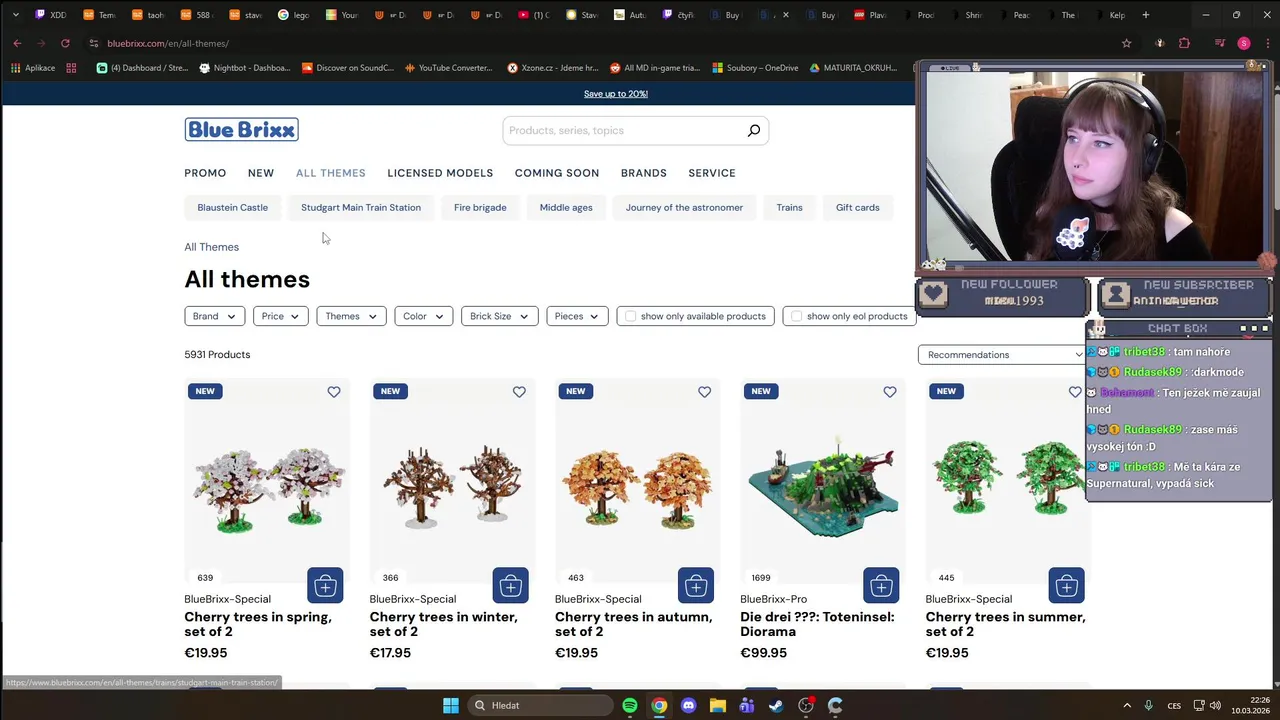The image size is (1280, 720).
Task: Open Cherry trees in spring product title
Action: [x=258, y=624]
